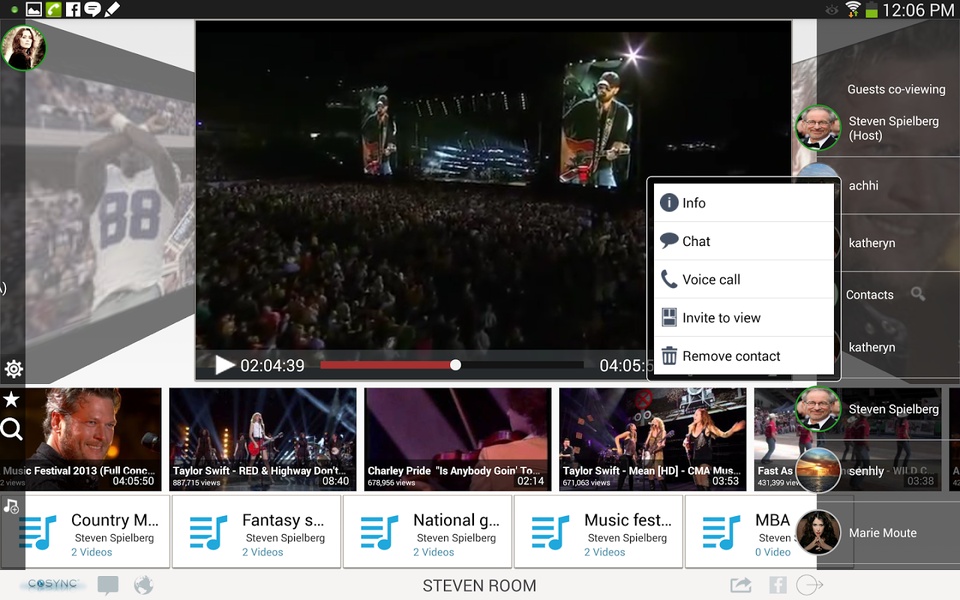Choose Invite to view from the menu
Screen dimensions: 960x600
pyautogui.click(x=744, y=318)
